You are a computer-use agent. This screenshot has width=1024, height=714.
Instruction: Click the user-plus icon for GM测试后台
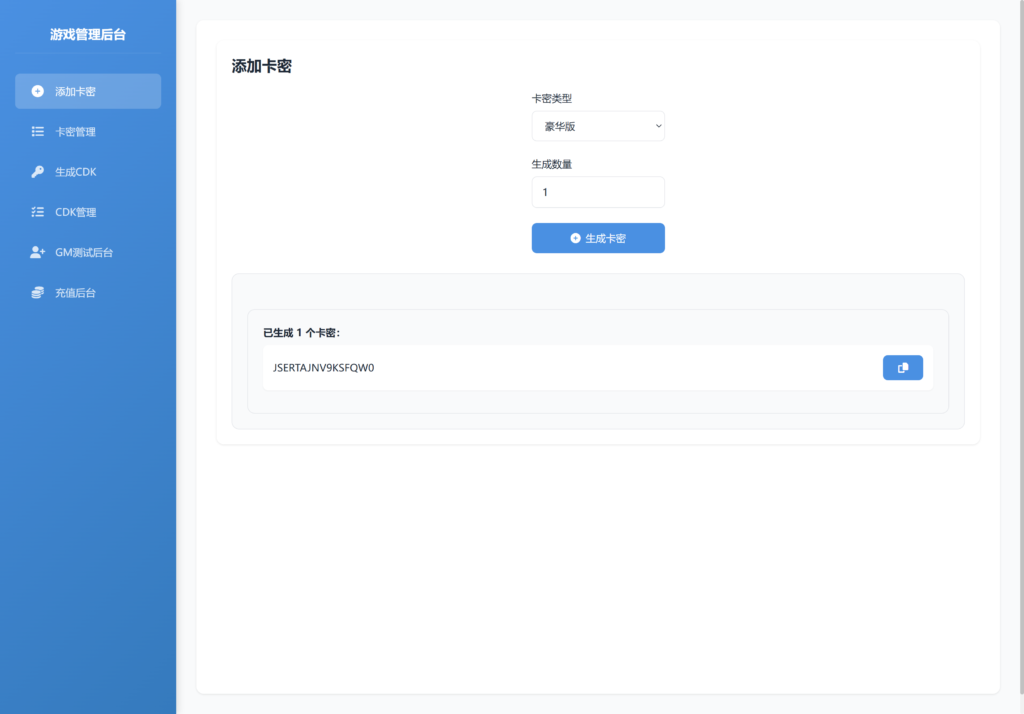tap(38, 253)
